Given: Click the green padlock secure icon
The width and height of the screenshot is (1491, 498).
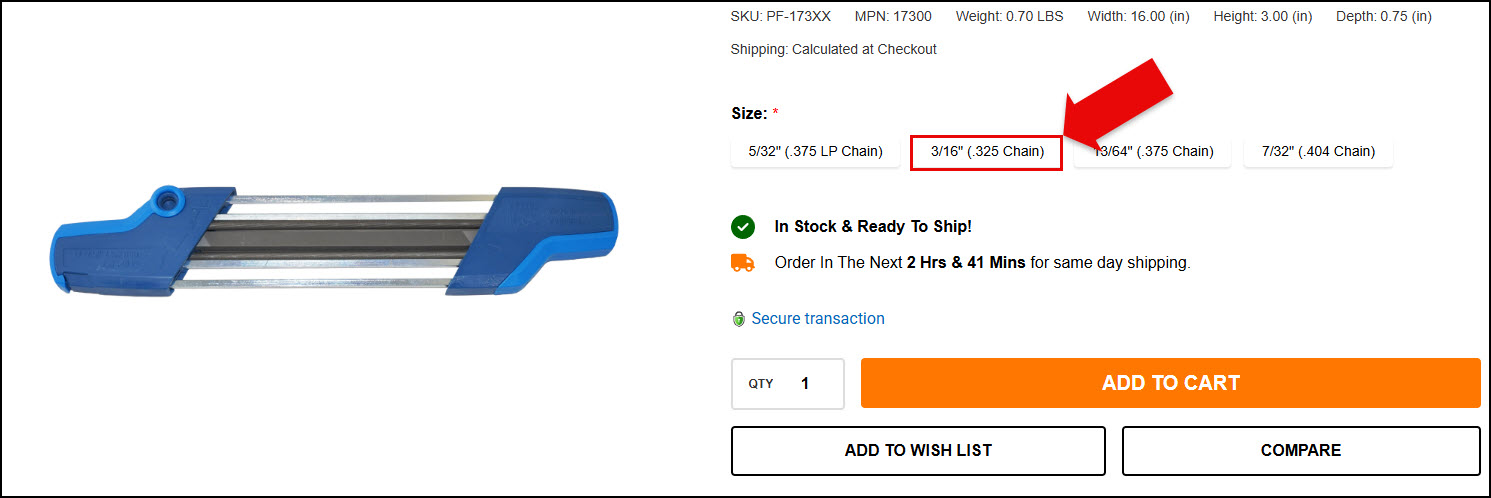Looking at the screenshot, I should pos(739,319).
